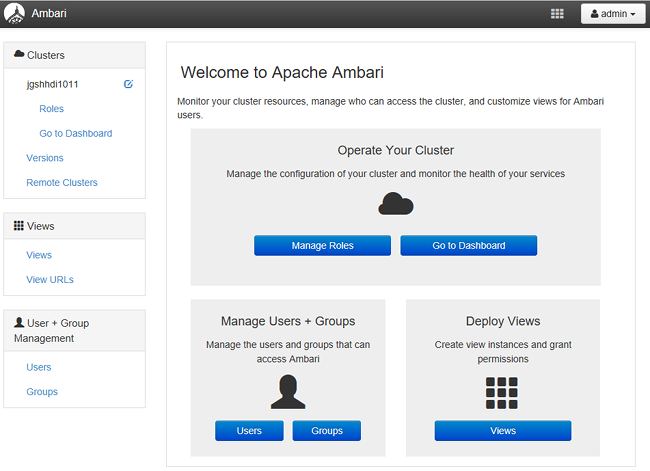Open the views grid icon in header
This screenshot has height=471, width=650.
(x=557, y=14)
